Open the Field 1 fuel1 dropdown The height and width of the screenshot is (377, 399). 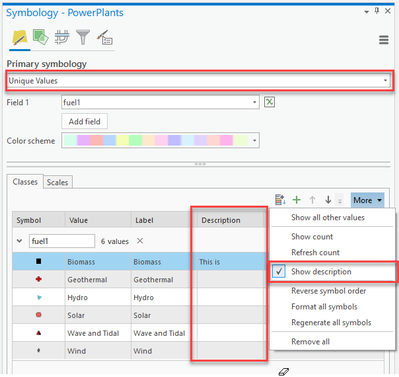pyautogui.click(x=160, y=102)
